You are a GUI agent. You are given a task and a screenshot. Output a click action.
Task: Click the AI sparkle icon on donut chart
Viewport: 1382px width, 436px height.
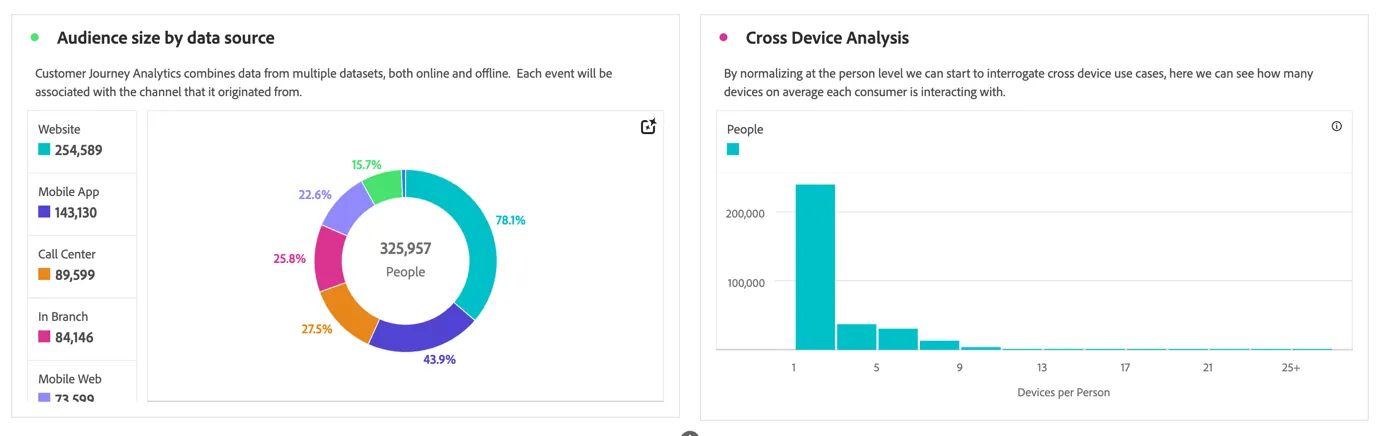click(648, 126)
